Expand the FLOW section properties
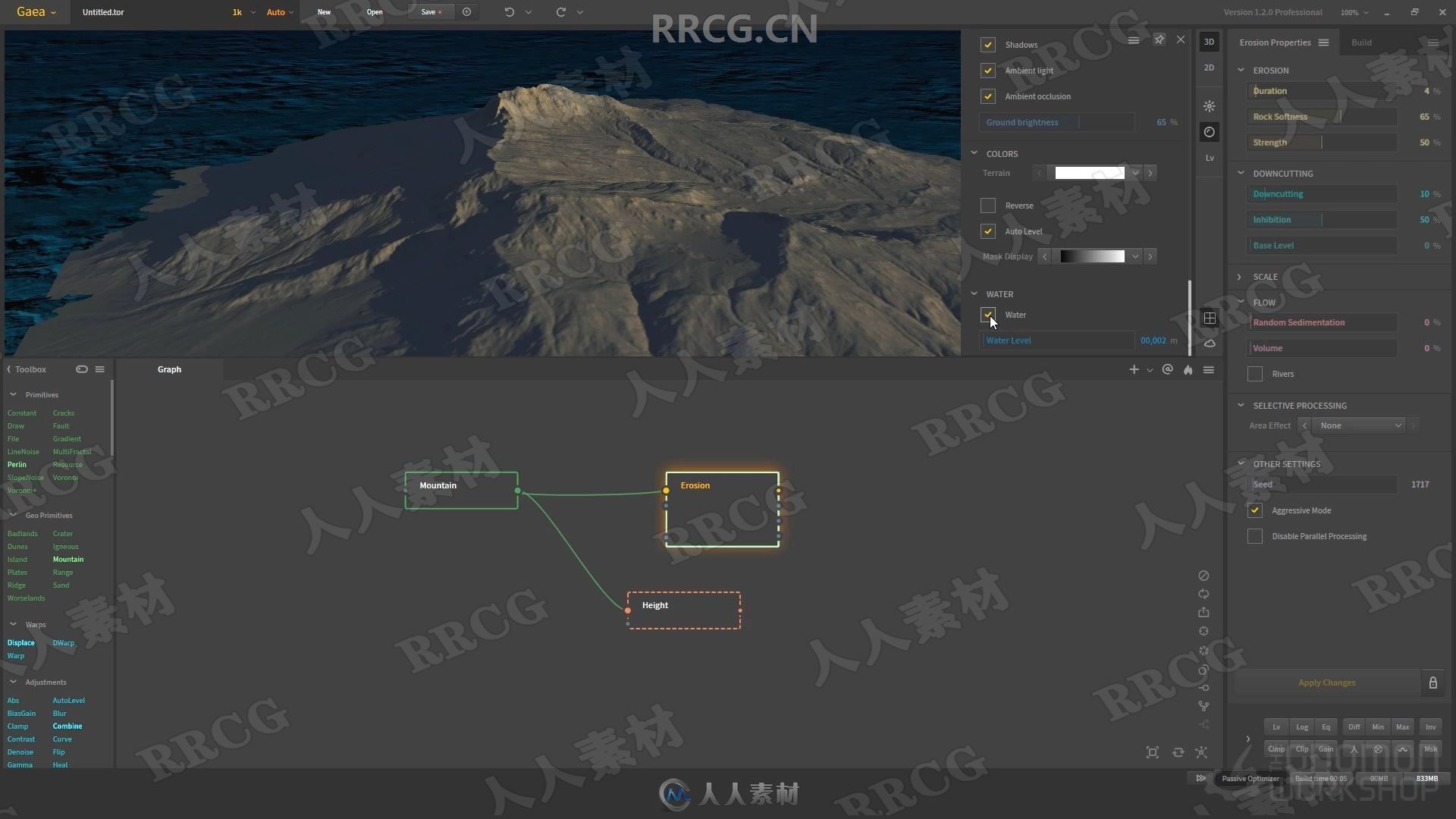This screenshot has height=819, width=1456. [x=1240, y=302]
